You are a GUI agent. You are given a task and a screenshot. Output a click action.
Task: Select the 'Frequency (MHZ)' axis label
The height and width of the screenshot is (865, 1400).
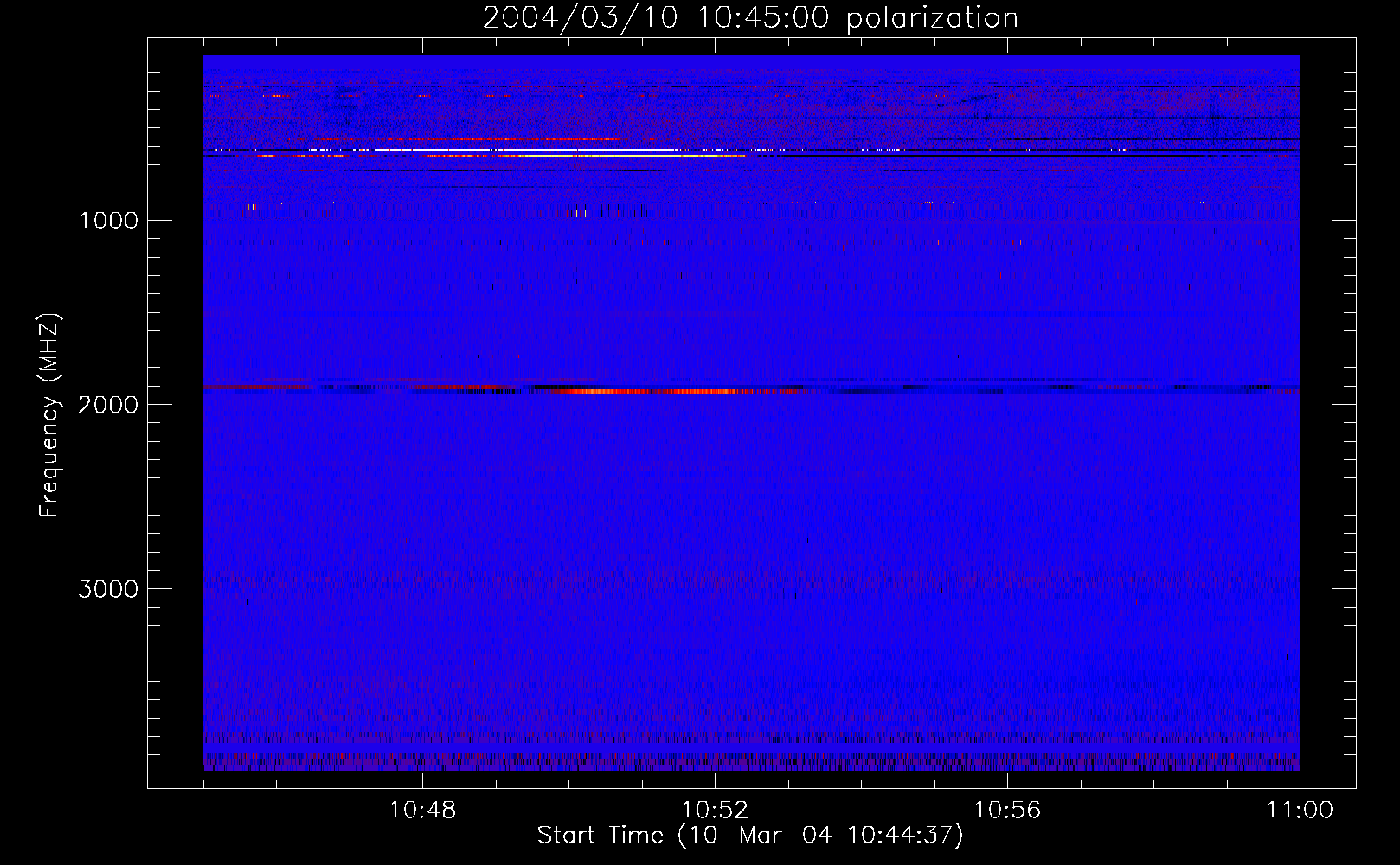(x=49, y=415)
